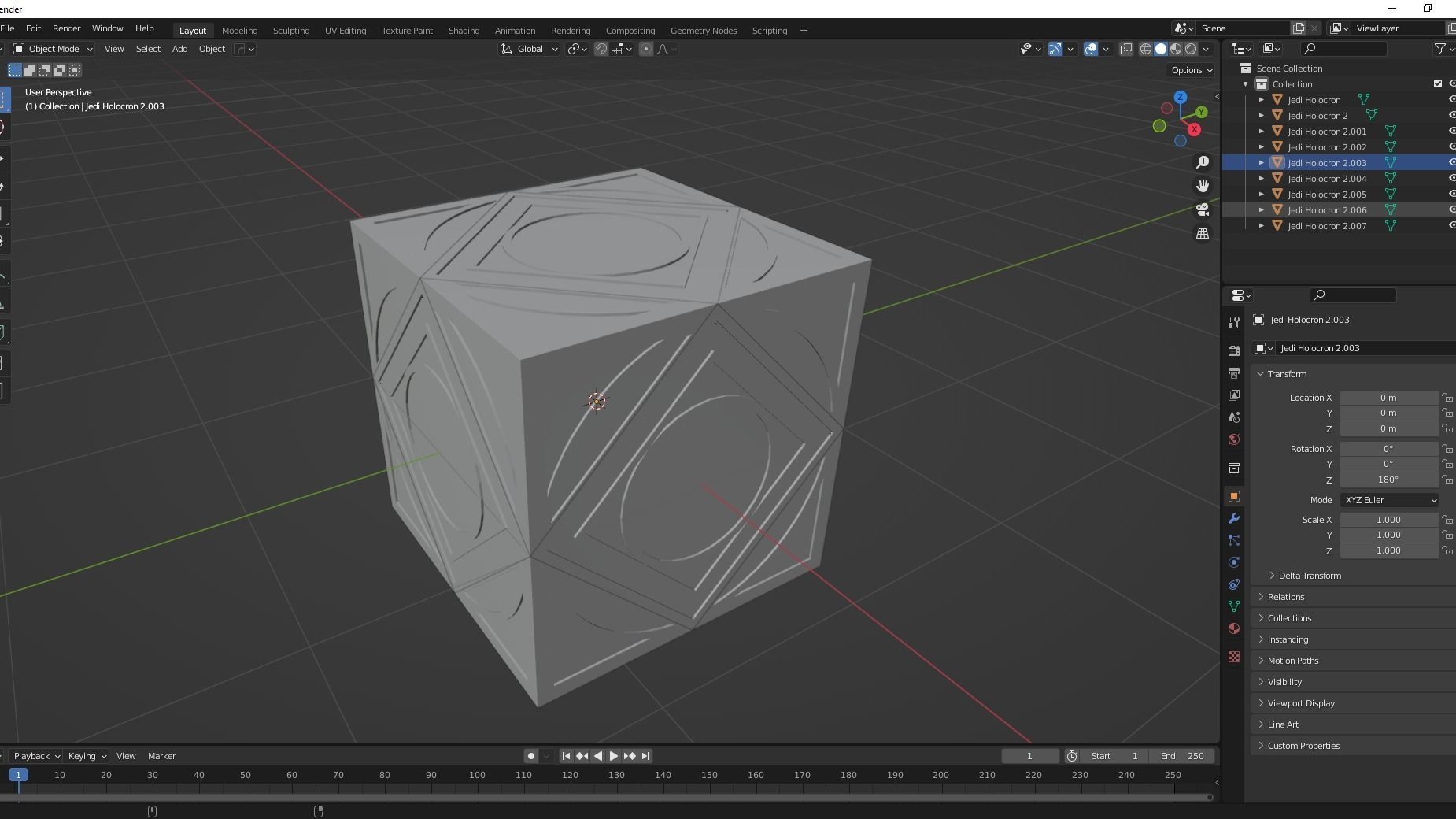Open the Texture properties checker tab
This screenshot has height=819, width=1456.
(x=1234, y=657)
